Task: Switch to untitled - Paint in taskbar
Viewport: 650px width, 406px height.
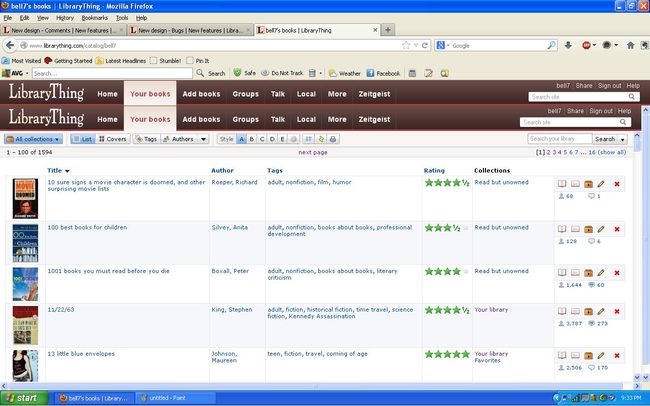Action: point(175,398)
